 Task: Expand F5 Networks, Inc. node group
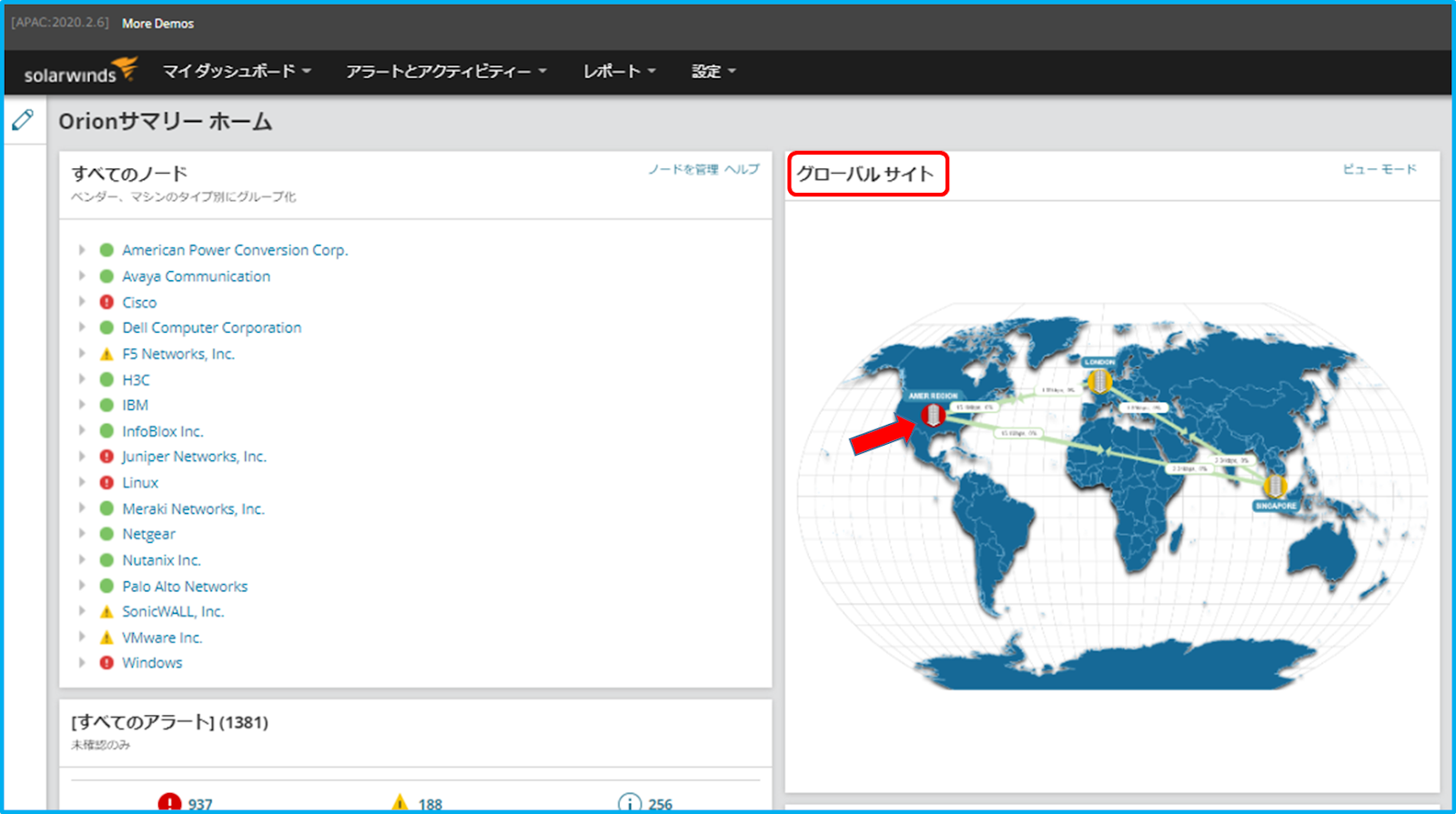pyautogui.click(x=82, y=354)
